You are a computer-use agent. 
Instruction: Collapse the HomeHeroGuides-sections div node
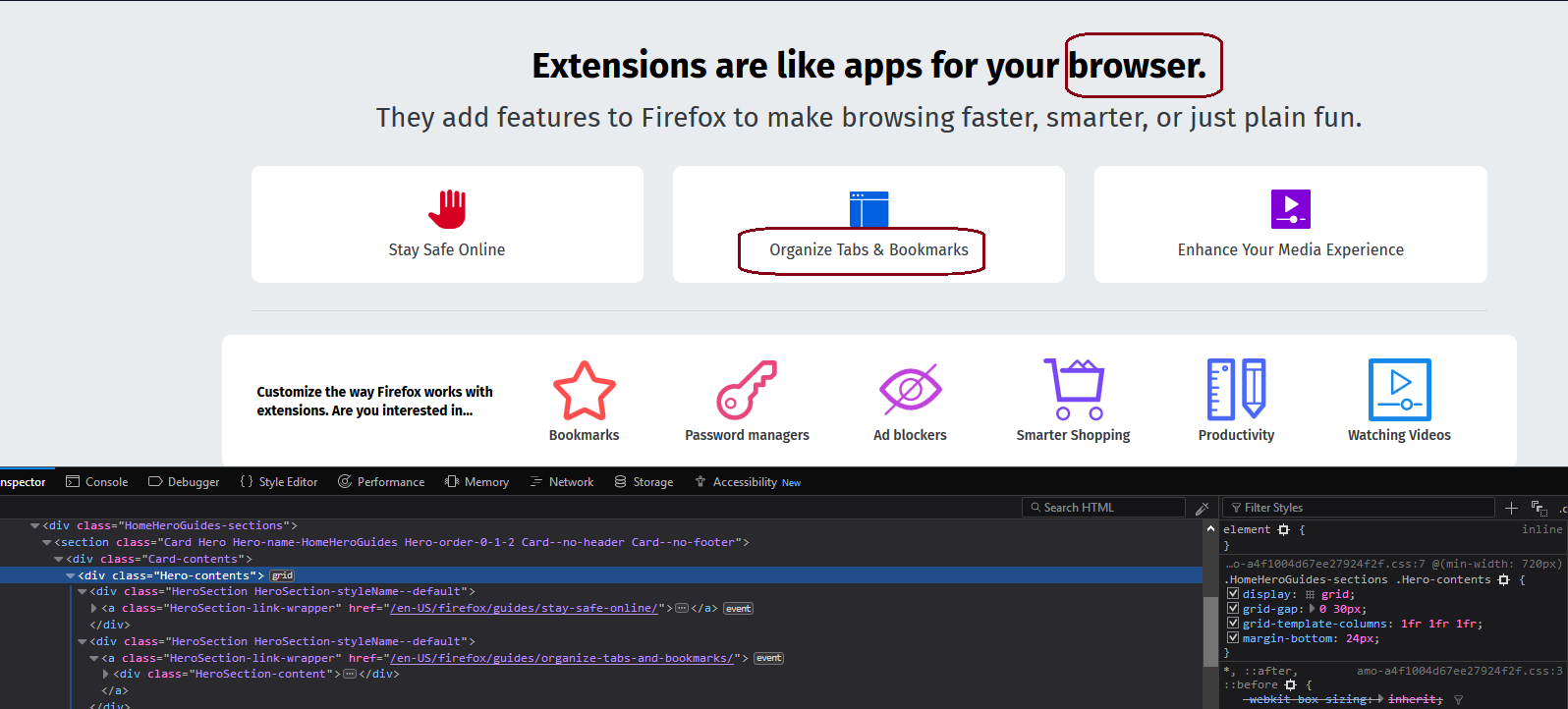click(x=35, y=526)
